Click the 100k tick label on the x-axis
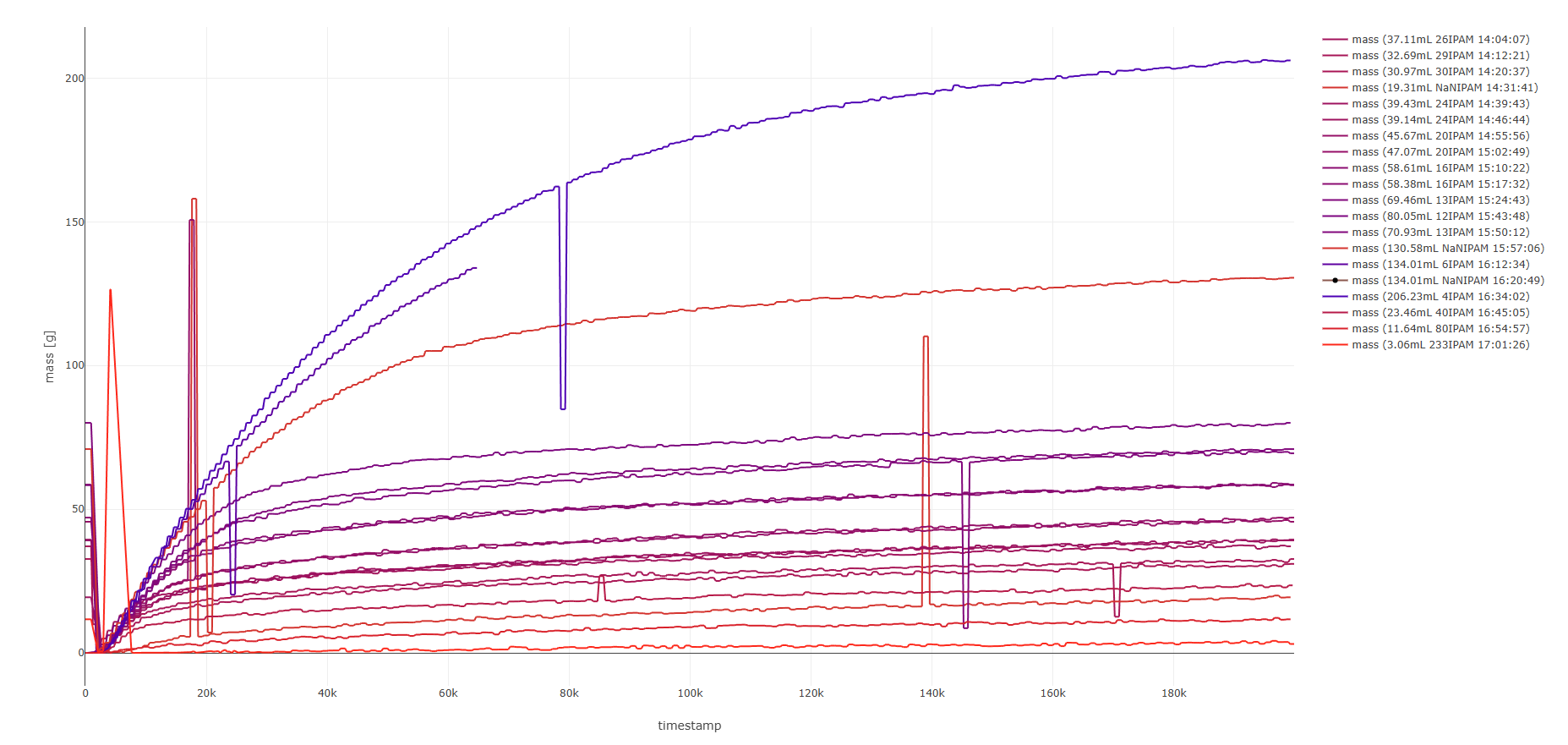Image resolution: width=1568 pixels, height=745 pixels. 690,693
